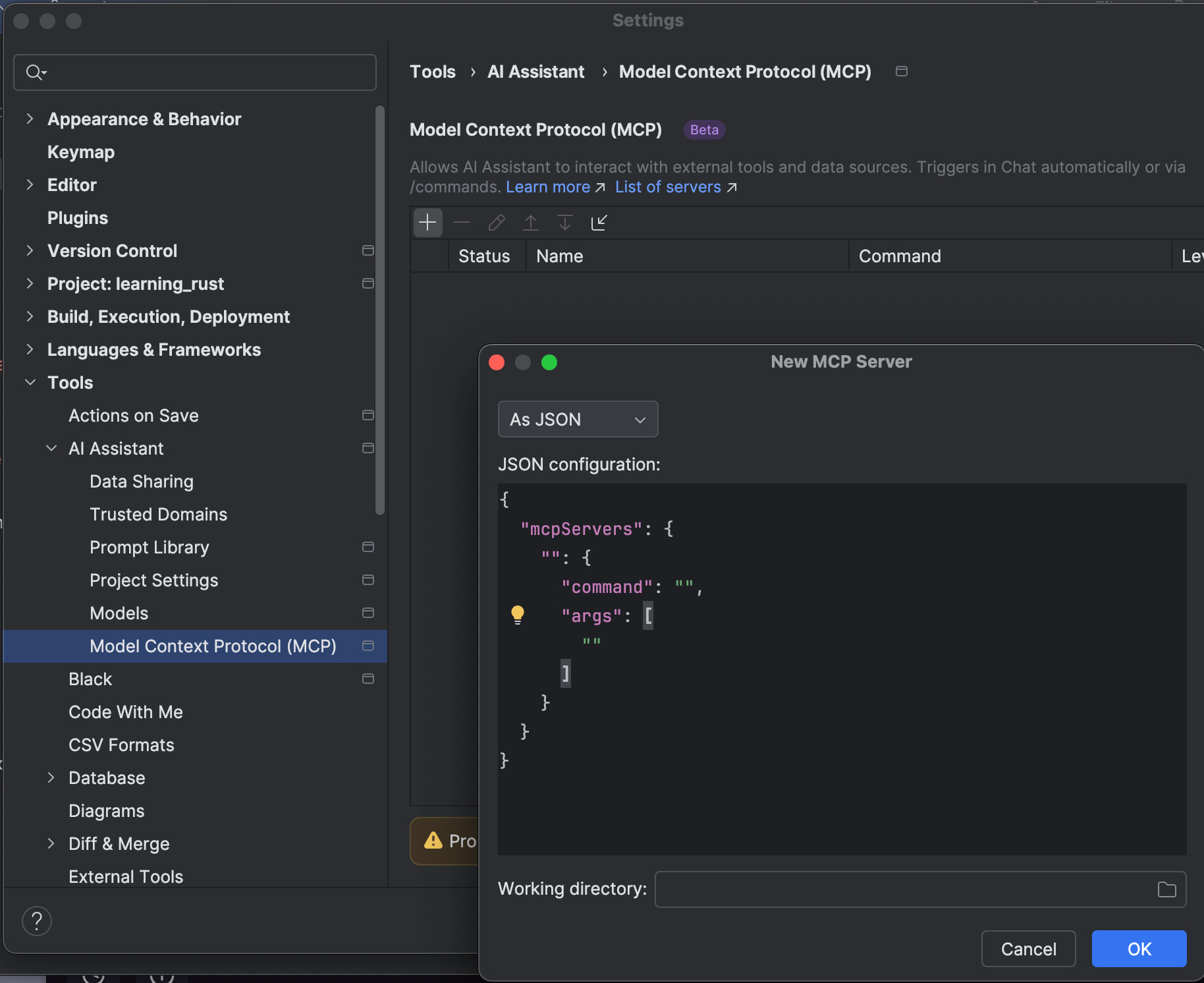Click project icon next to Version Control
Screen dimensions: 1204x983
coord(368,250)
